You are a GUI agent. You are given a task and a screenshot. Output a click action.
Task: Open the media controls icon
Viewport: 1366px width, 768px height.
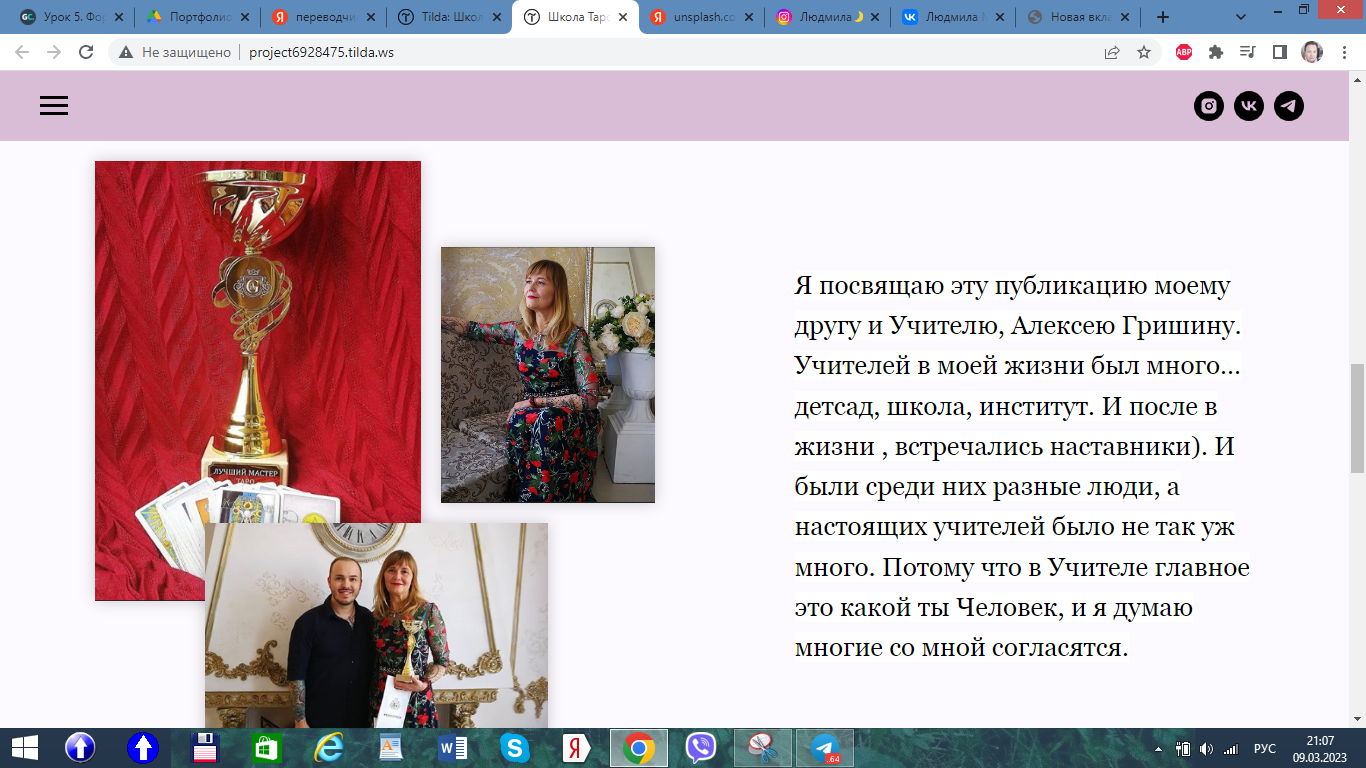(1247, 52)
